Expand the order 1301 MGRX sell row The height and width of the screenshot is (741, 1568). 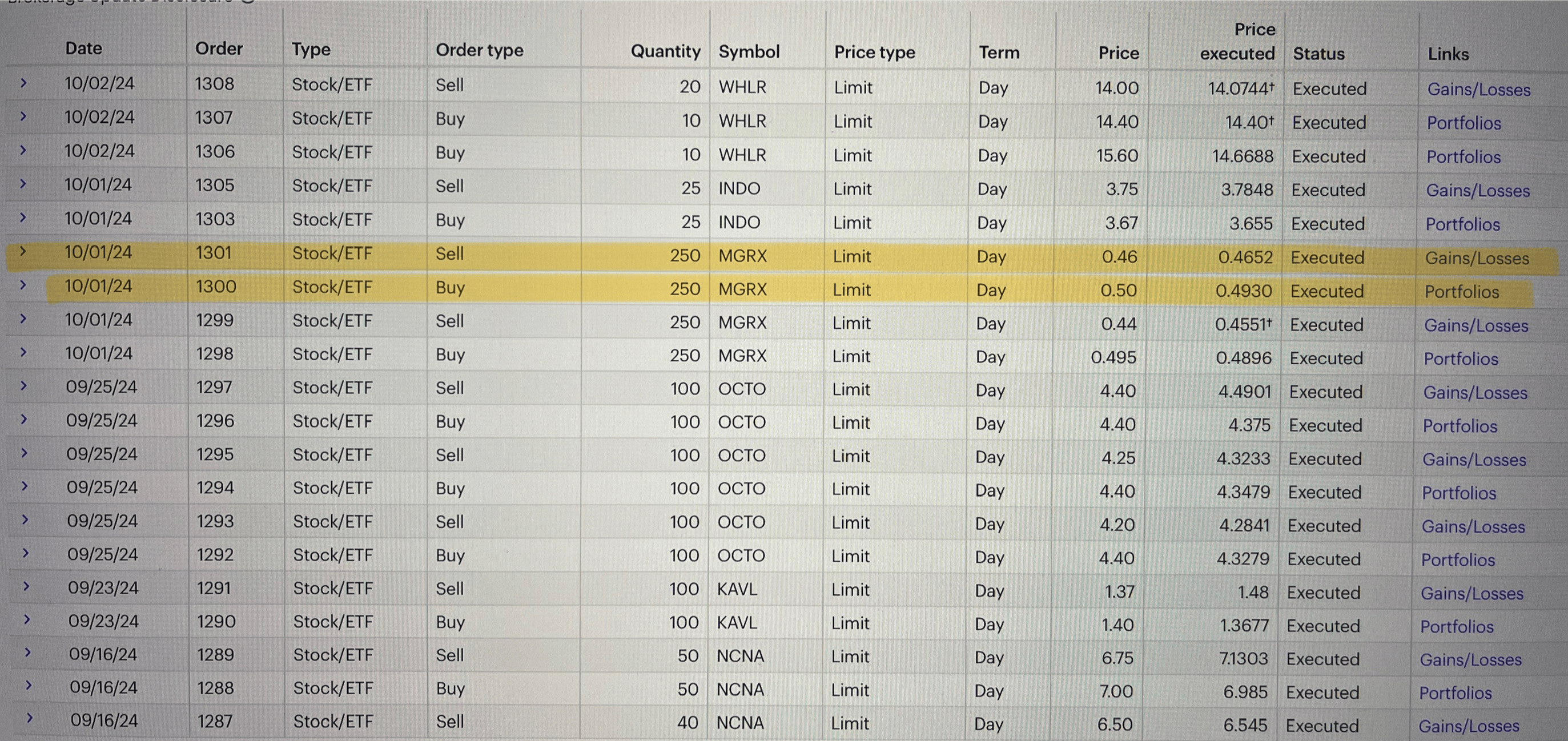tap(24, 251)
